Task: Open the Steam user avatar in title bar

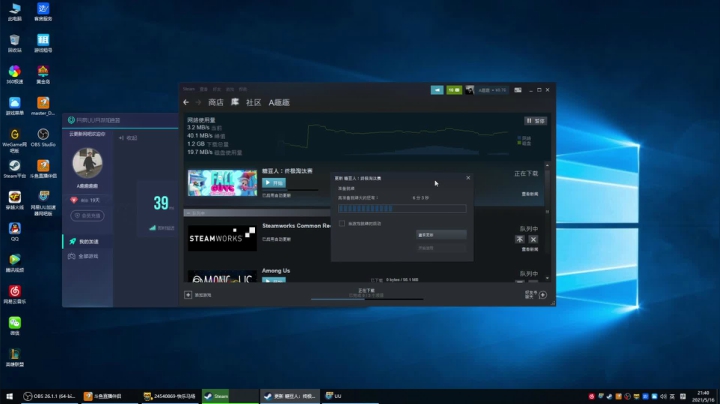Action: coord(469,90)
